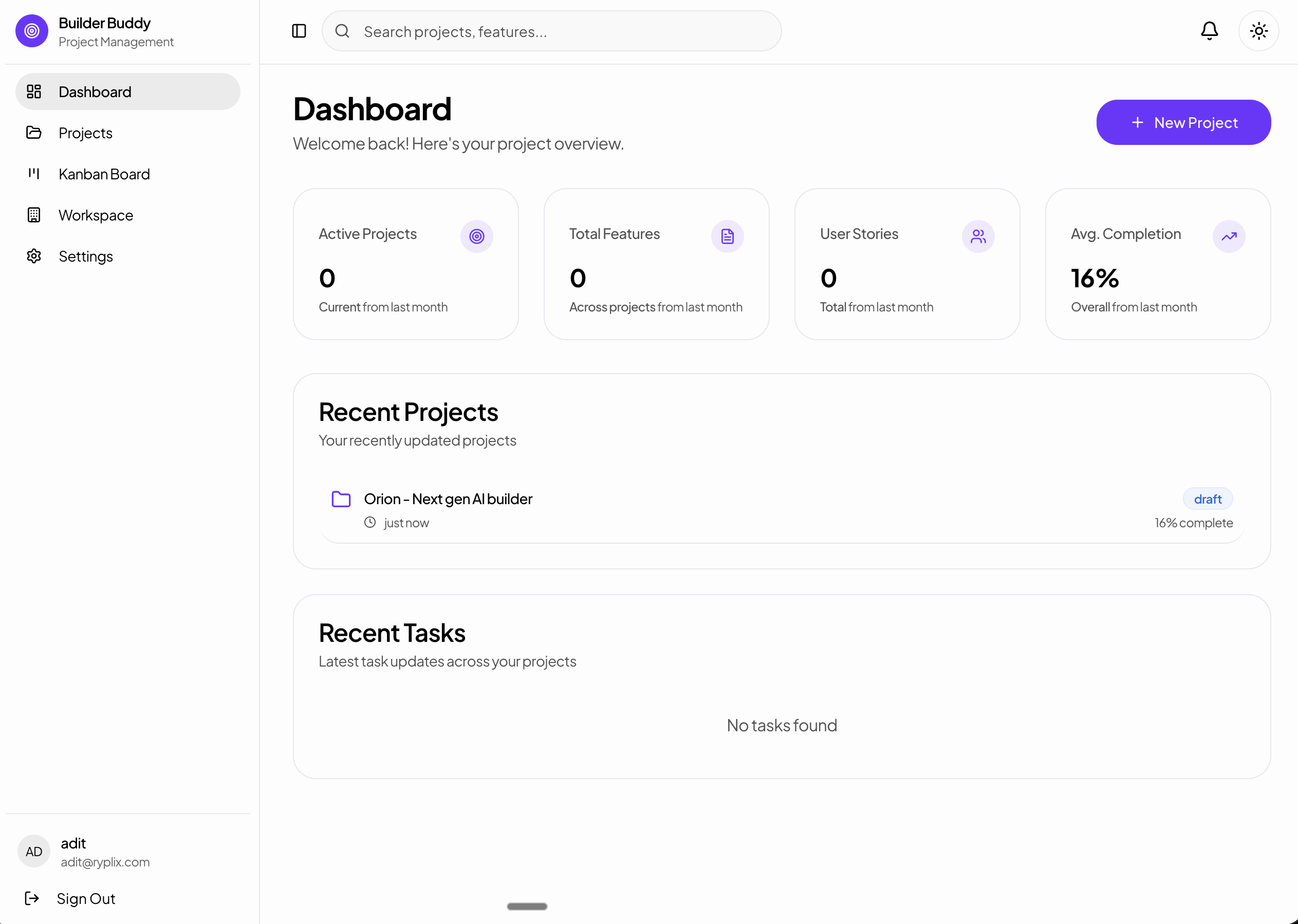Viewport: 1298px width, 924px height.
Task: Click the Avg. Completion trend icon
Action: tap(1229, 236)
